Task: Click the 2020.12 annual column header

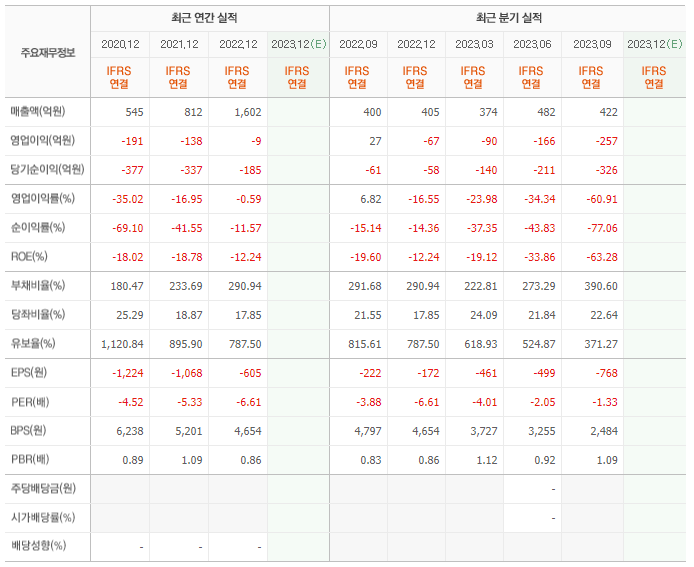Action: [x=120, y=44]
